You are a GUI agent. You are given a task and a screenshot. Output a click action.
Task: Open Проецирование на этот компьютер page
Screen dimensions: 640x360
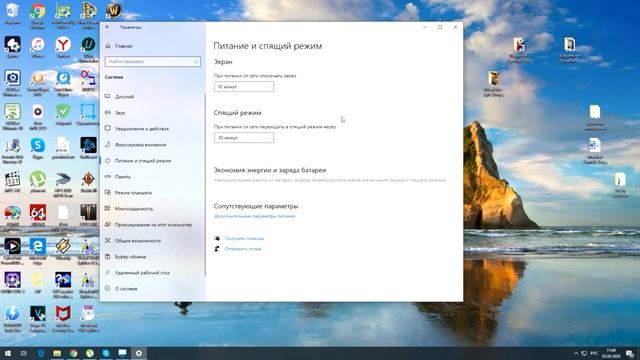point(152,225)
